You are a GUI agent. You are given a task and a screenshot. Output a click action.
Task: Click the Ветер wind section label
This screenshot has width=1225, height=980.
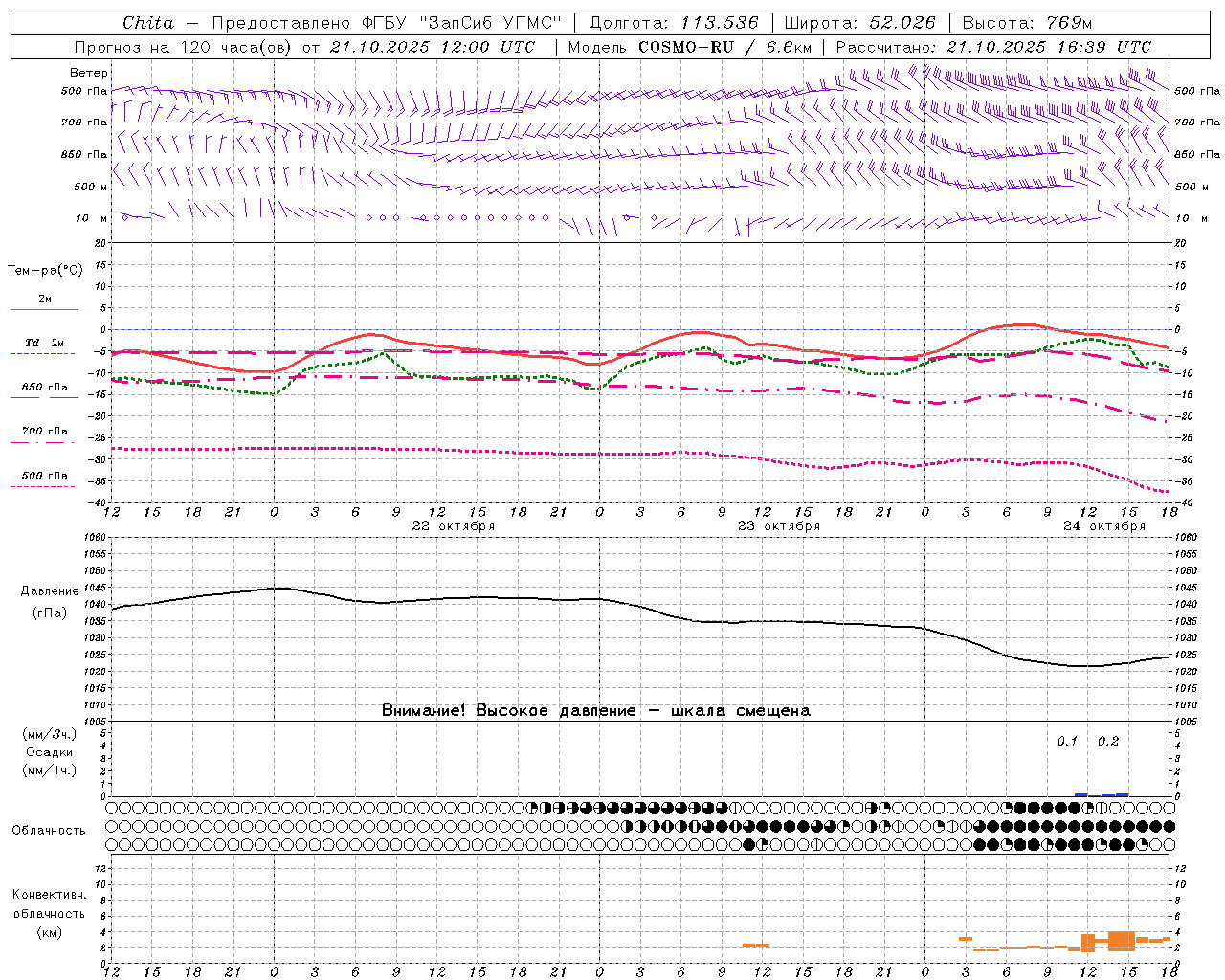point(89,73)
